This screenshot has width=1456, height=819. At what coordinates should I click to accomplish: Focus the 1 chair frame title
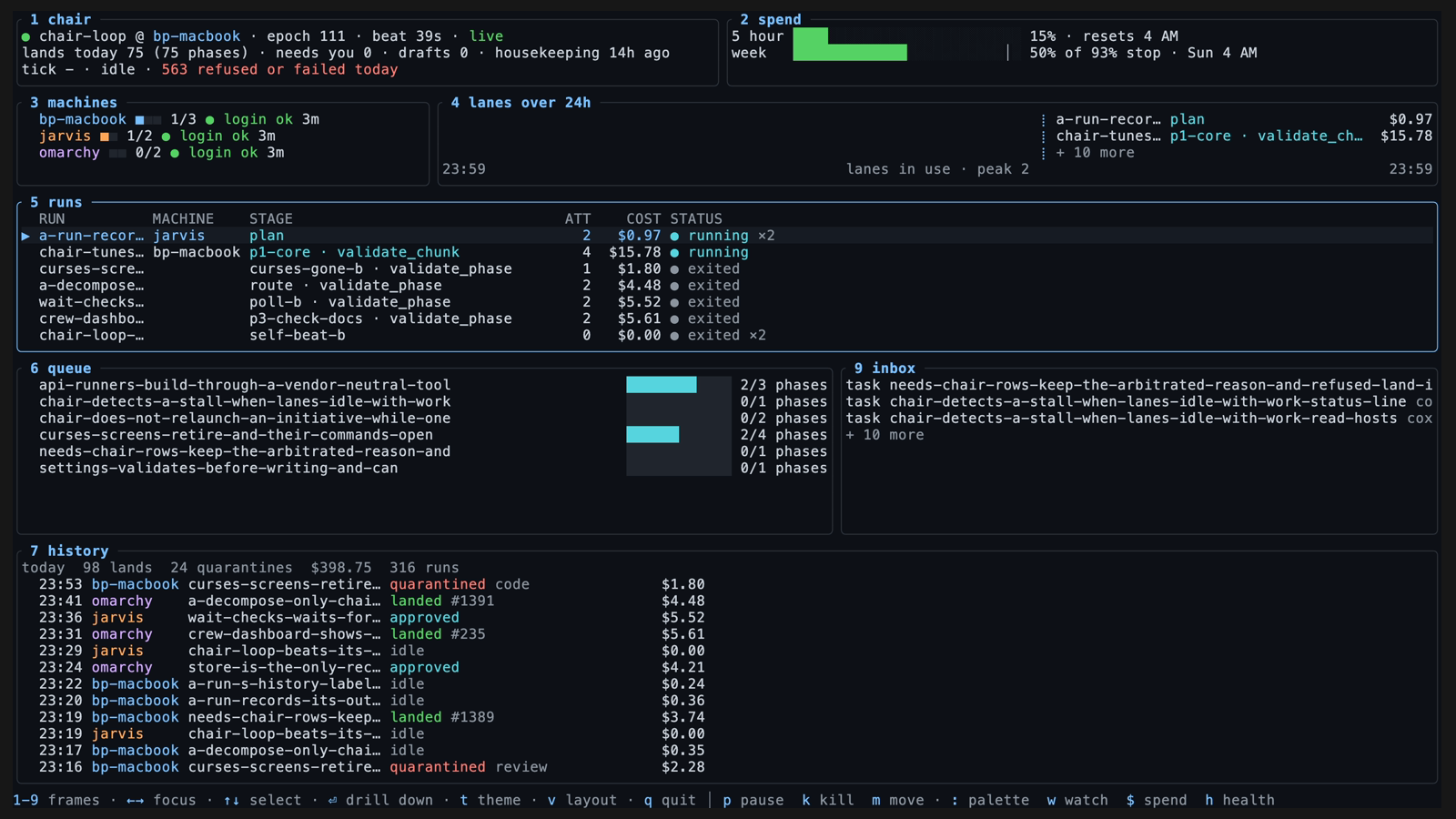point(60,19)
